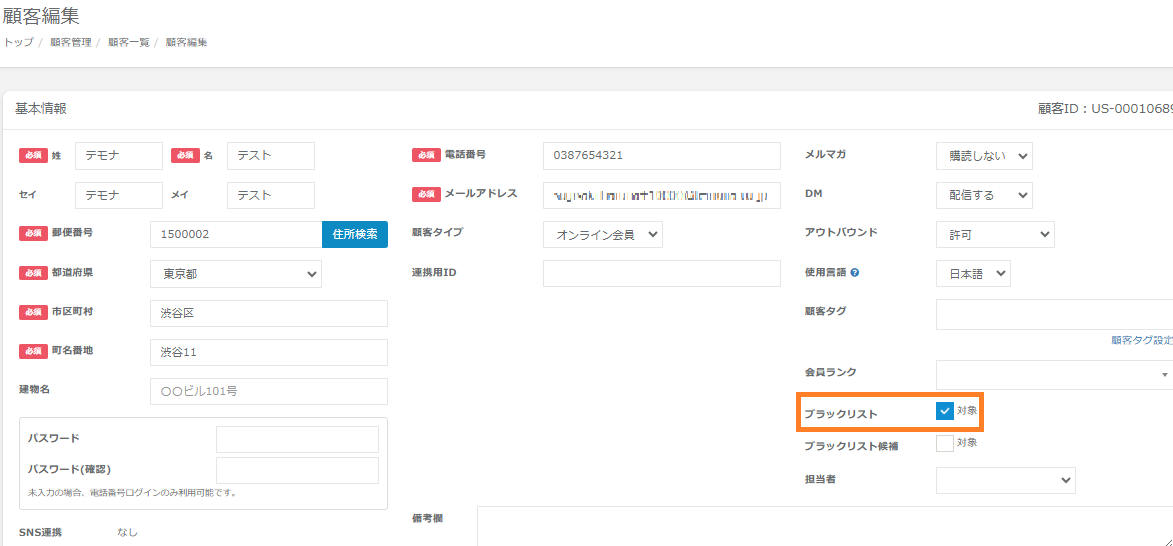This screenshot has height=546, width=1173.
Task: Return to 顧客一覧 via the breadcrumb
Action: click(128, 42)
